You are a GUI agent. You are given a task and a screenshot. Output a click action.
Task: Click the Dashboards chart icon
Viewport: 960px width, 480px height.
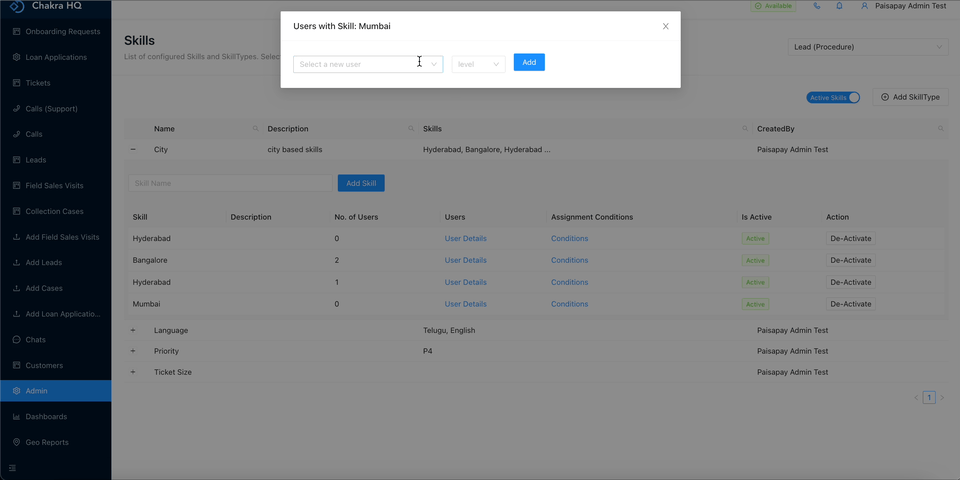click(17, 416)
